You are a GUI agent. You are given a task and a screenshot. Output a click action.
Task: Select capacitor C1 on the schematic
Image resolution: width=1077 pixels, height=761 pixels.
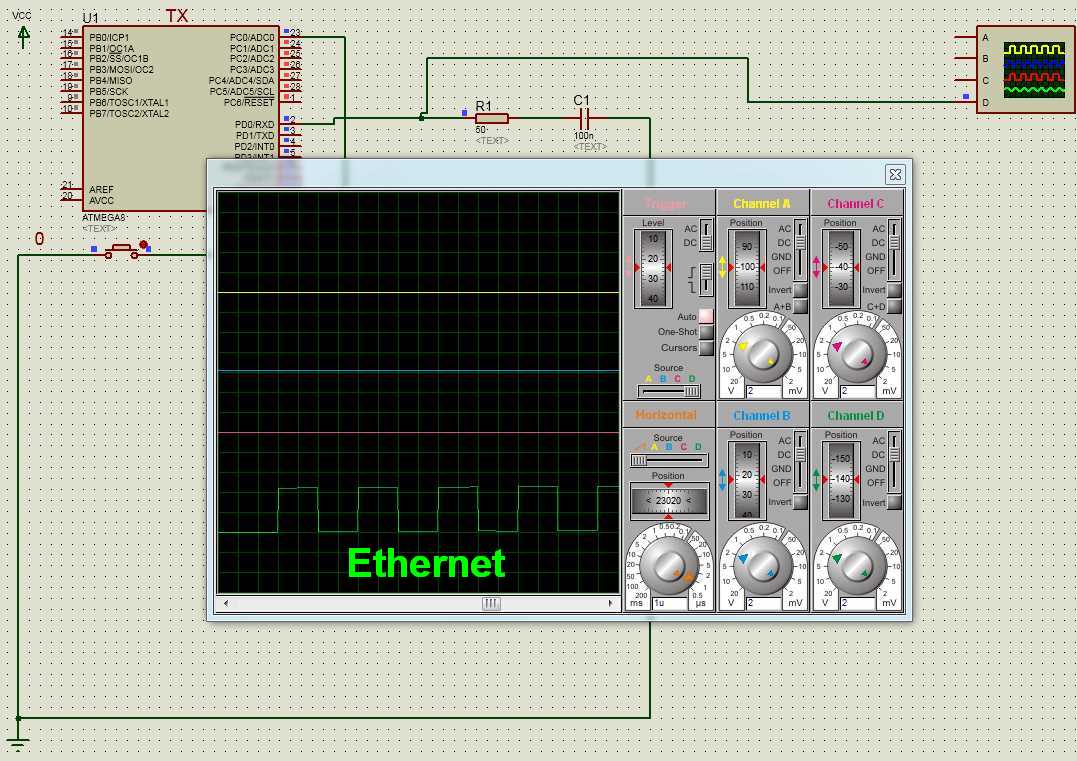click(583, 118)
